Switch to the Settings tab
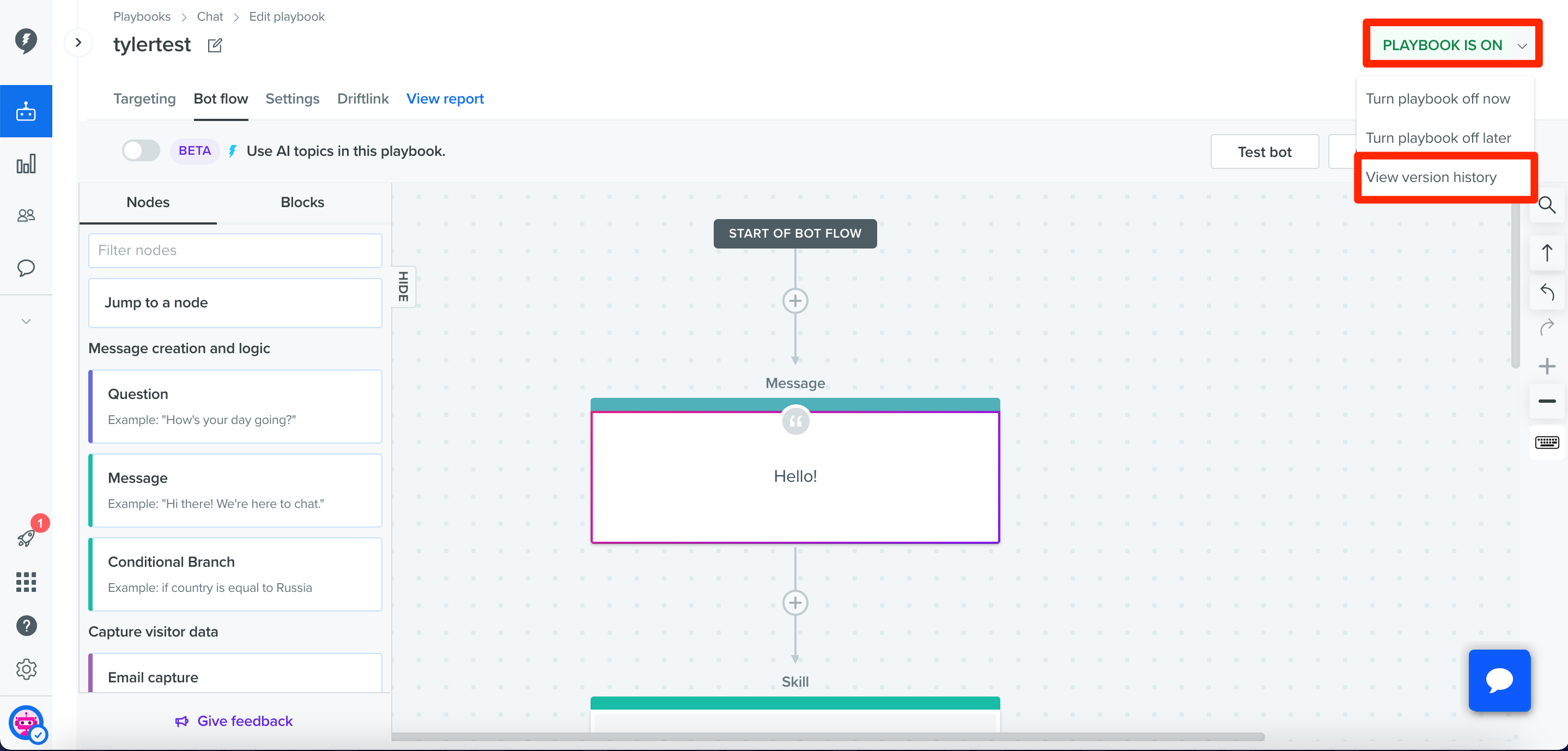Viewport: 1568px width, 751px height. point(292,99)
